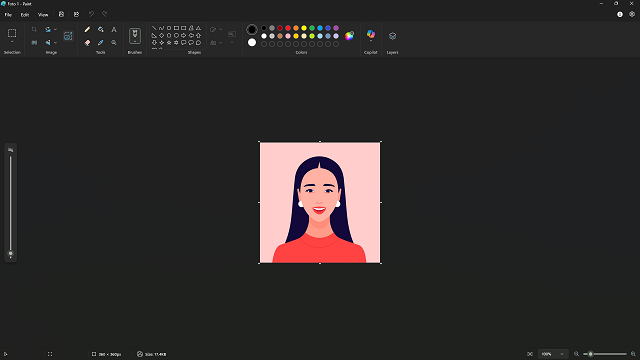Undo the last action
The image size is (640, 360).
[91, 14]
